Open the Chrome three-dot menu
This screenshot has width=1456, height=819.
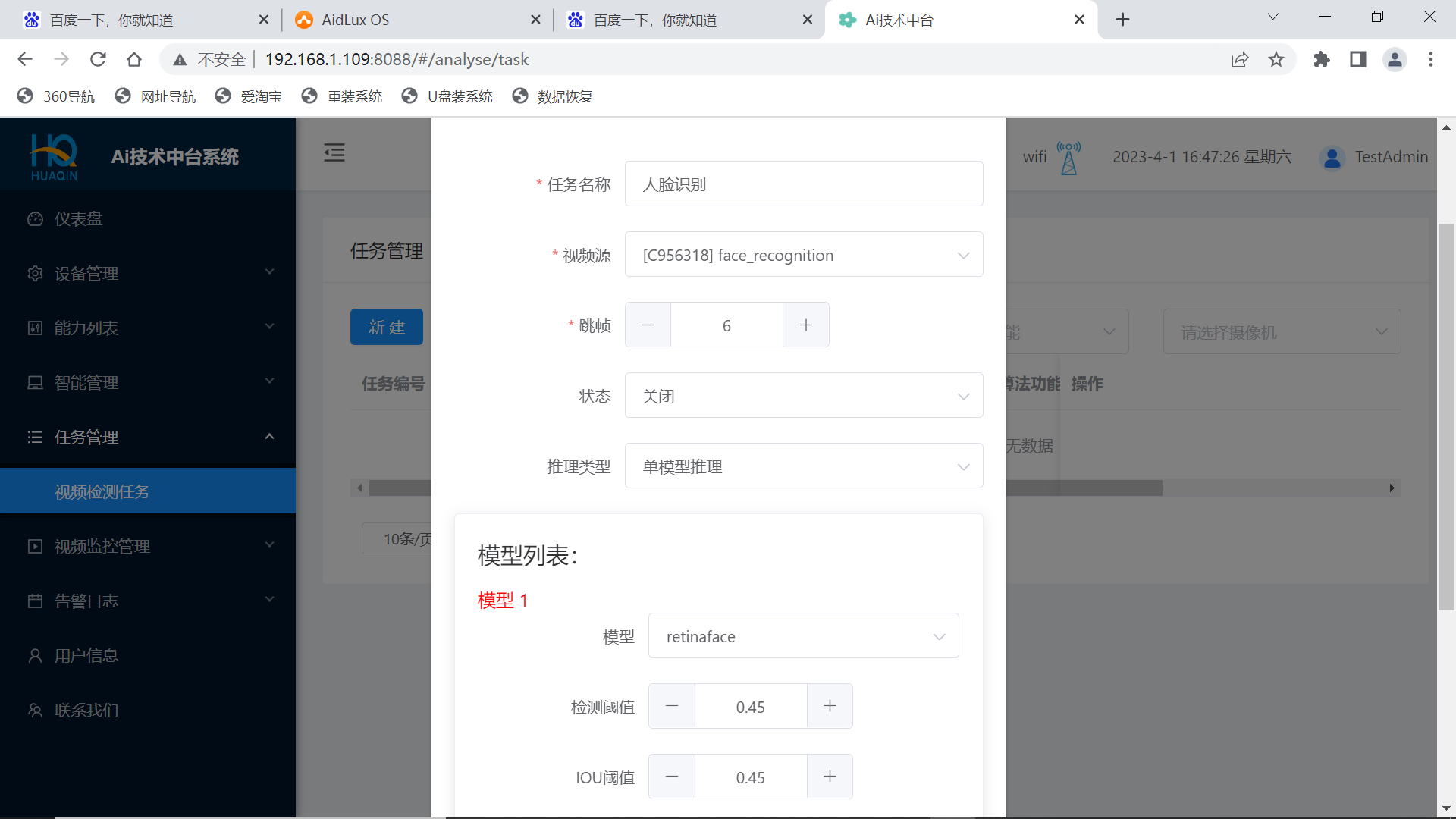[x=1431, y=59]
